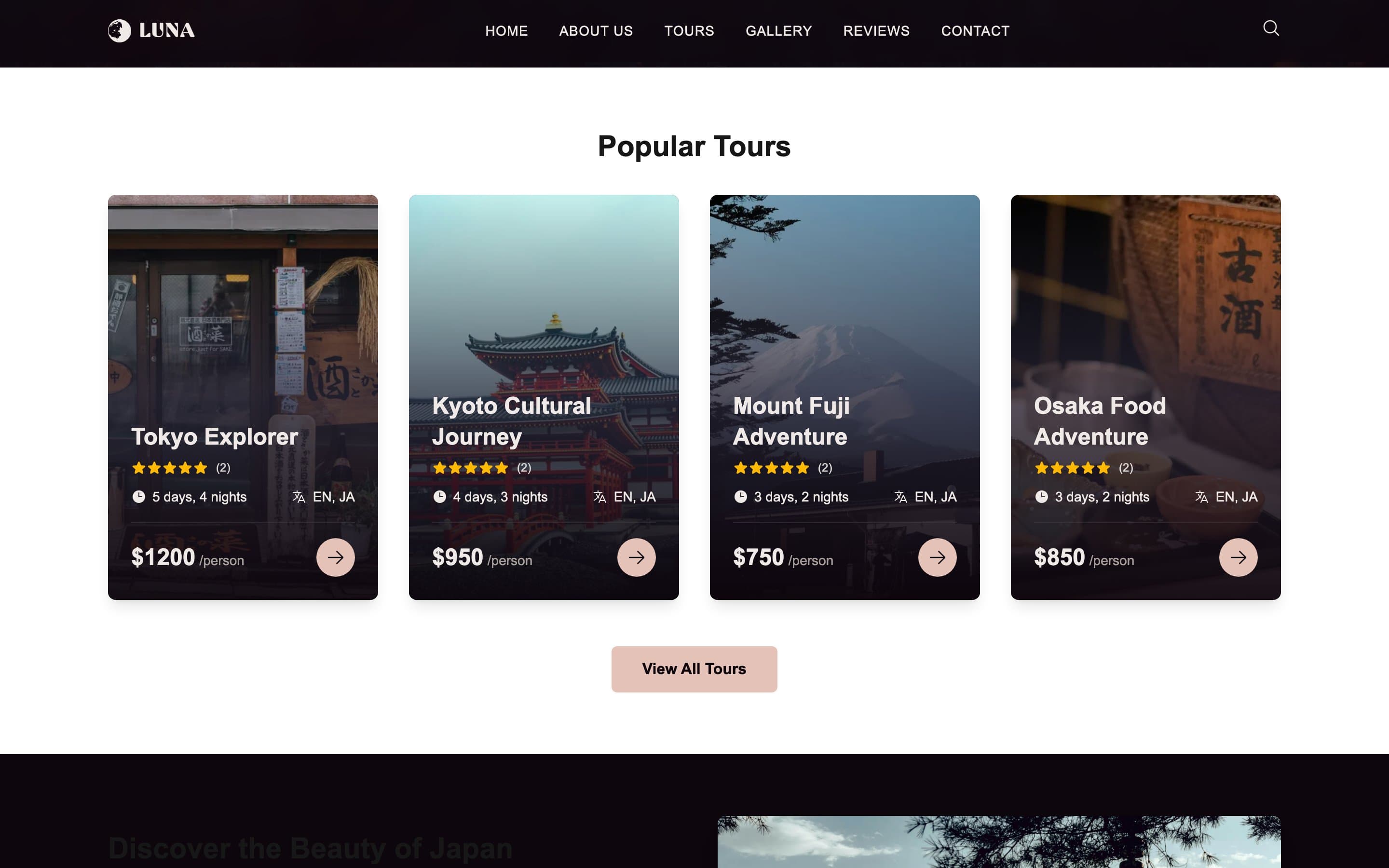Open the About Us page
Screen dimensions: 1389x868
596,30
